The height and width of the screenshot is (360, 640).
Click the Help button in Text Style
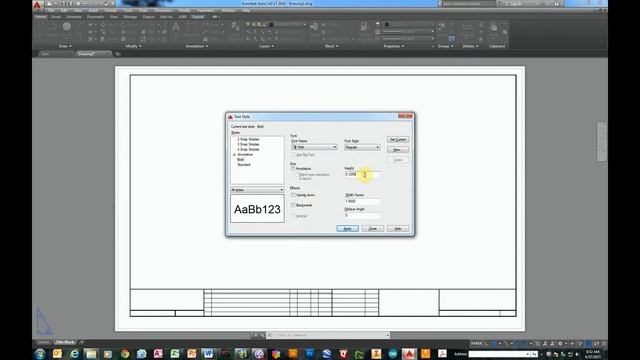(398, 229)
